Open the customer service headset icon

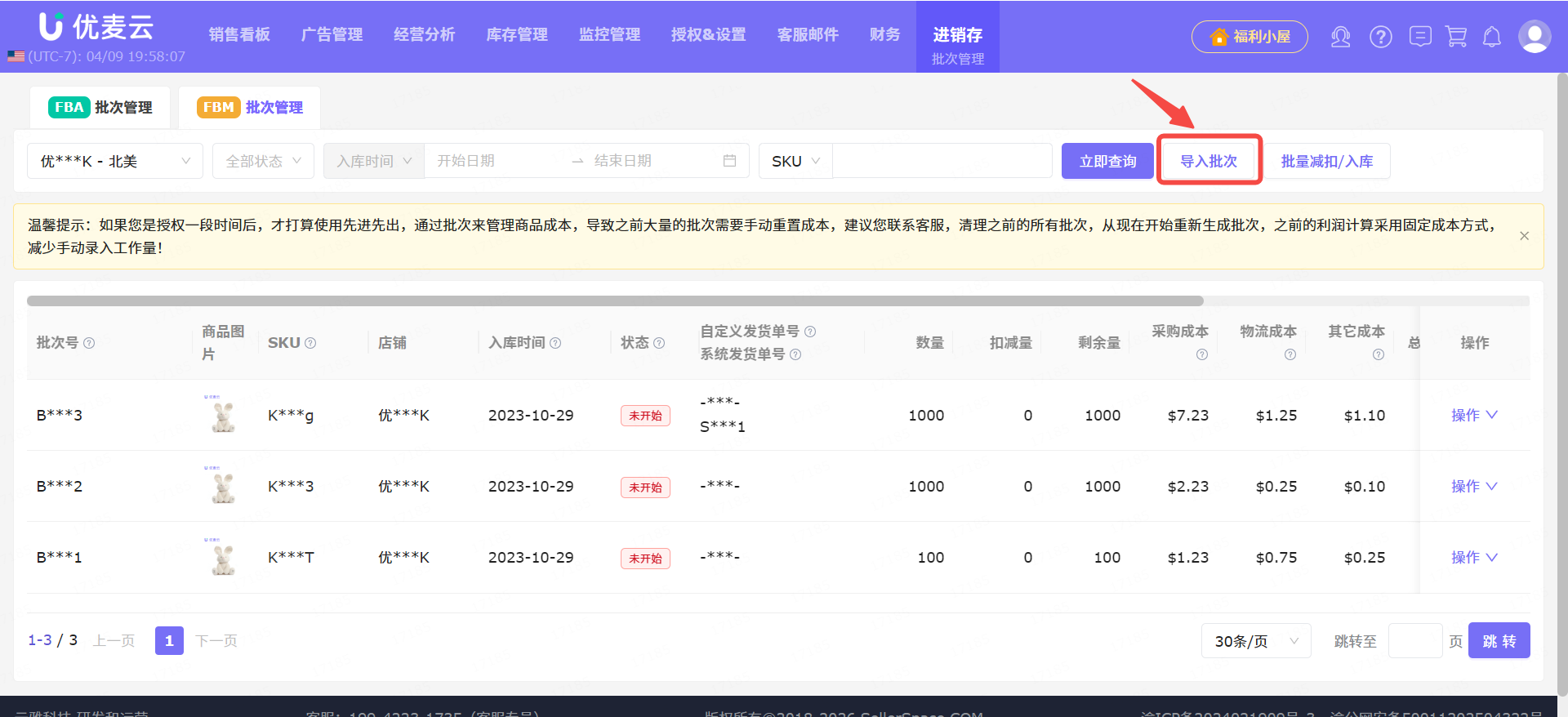point(1340,37)
